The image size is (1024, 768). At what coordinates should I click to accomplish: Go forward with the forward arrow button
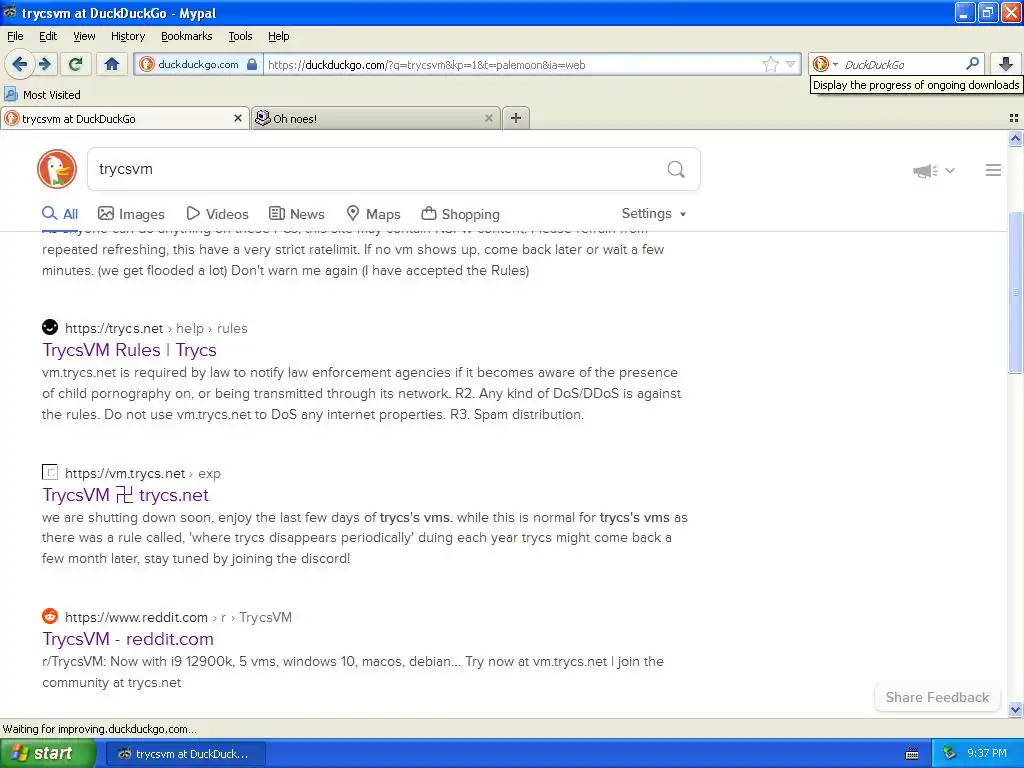[x=45, y=64]
